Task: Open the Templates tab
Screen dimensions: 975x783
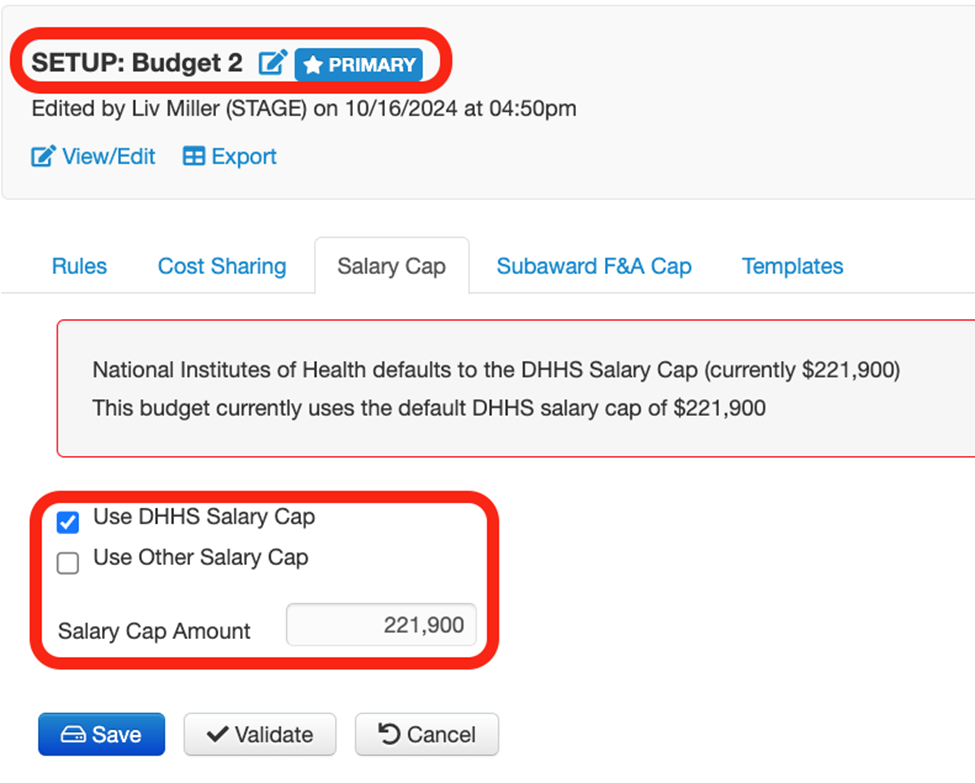Action: tap(792, 267)
